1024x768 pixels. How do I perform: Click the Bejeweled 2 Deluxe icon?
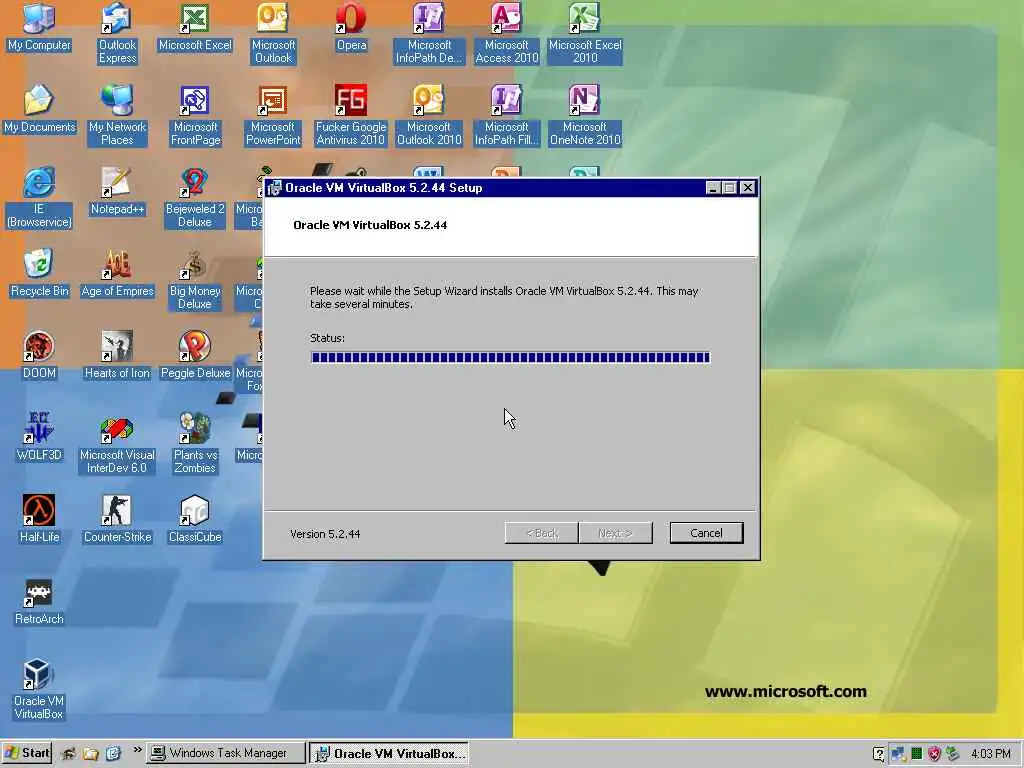[195, 197]
